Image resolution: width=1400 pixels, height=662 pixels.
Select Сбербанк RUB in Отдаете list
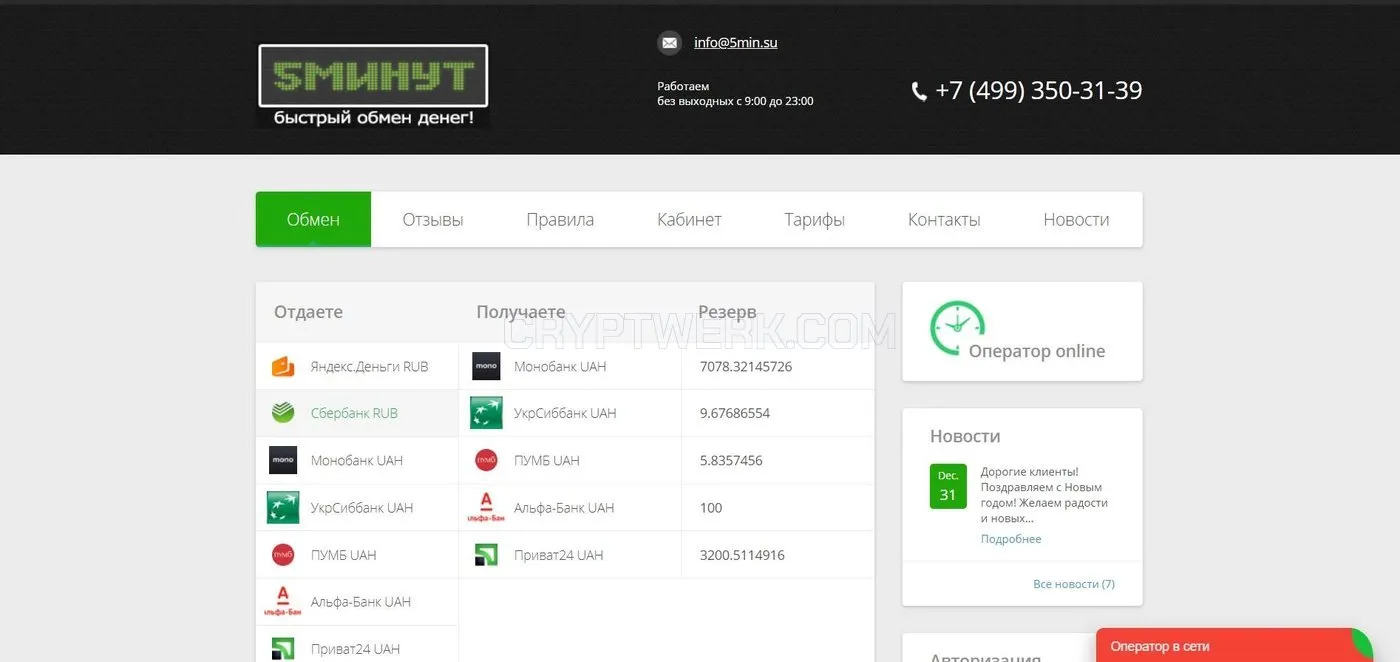click(357, 413)
